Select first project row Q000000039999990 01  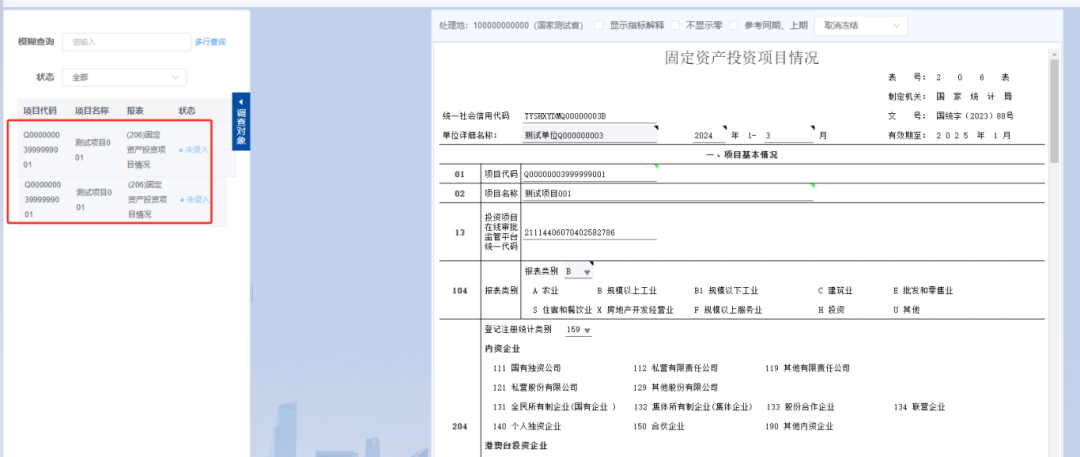tap(42, 149)
